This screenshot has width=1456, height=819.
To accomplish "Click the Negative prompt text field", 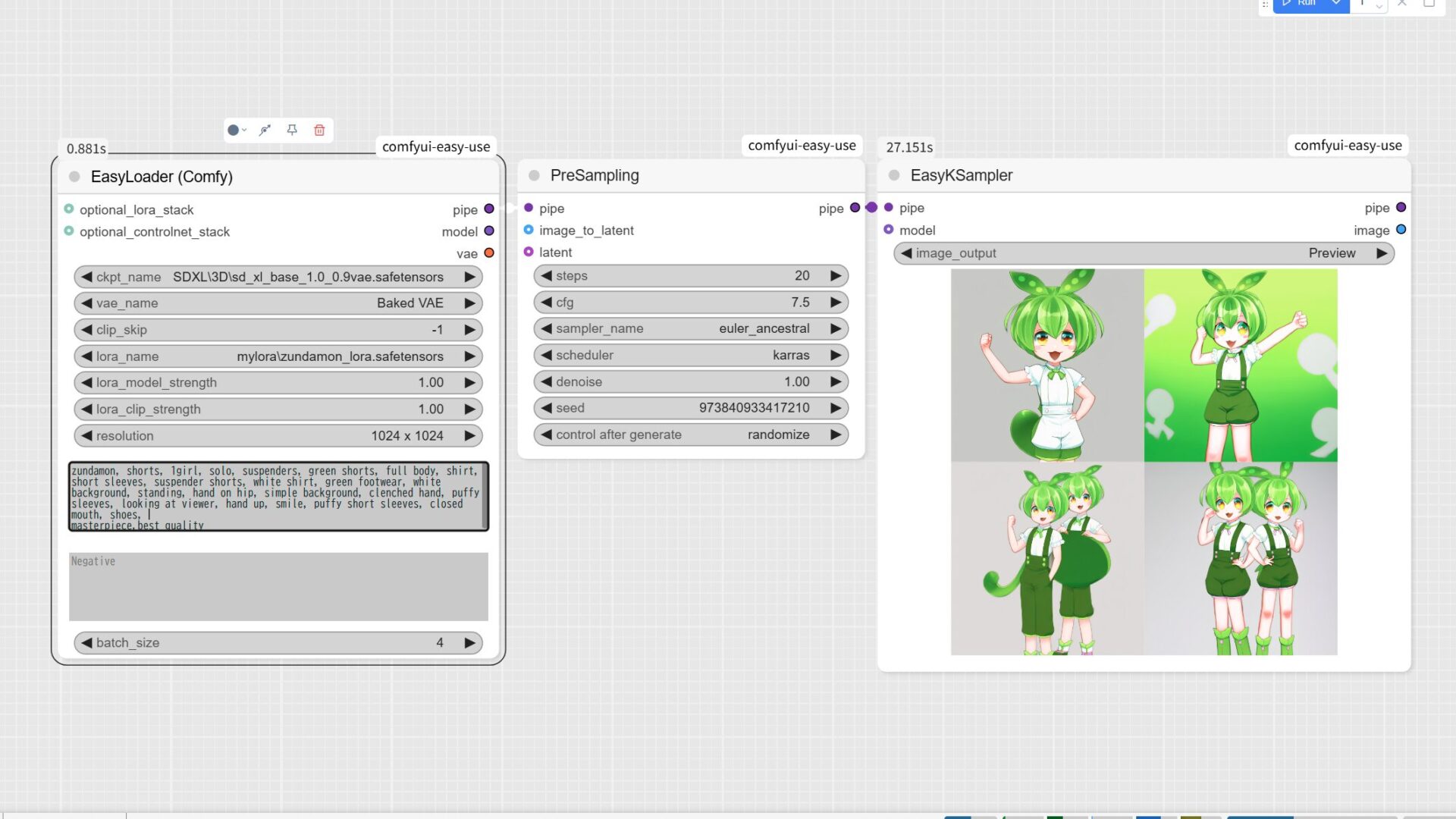I will 278,587.
